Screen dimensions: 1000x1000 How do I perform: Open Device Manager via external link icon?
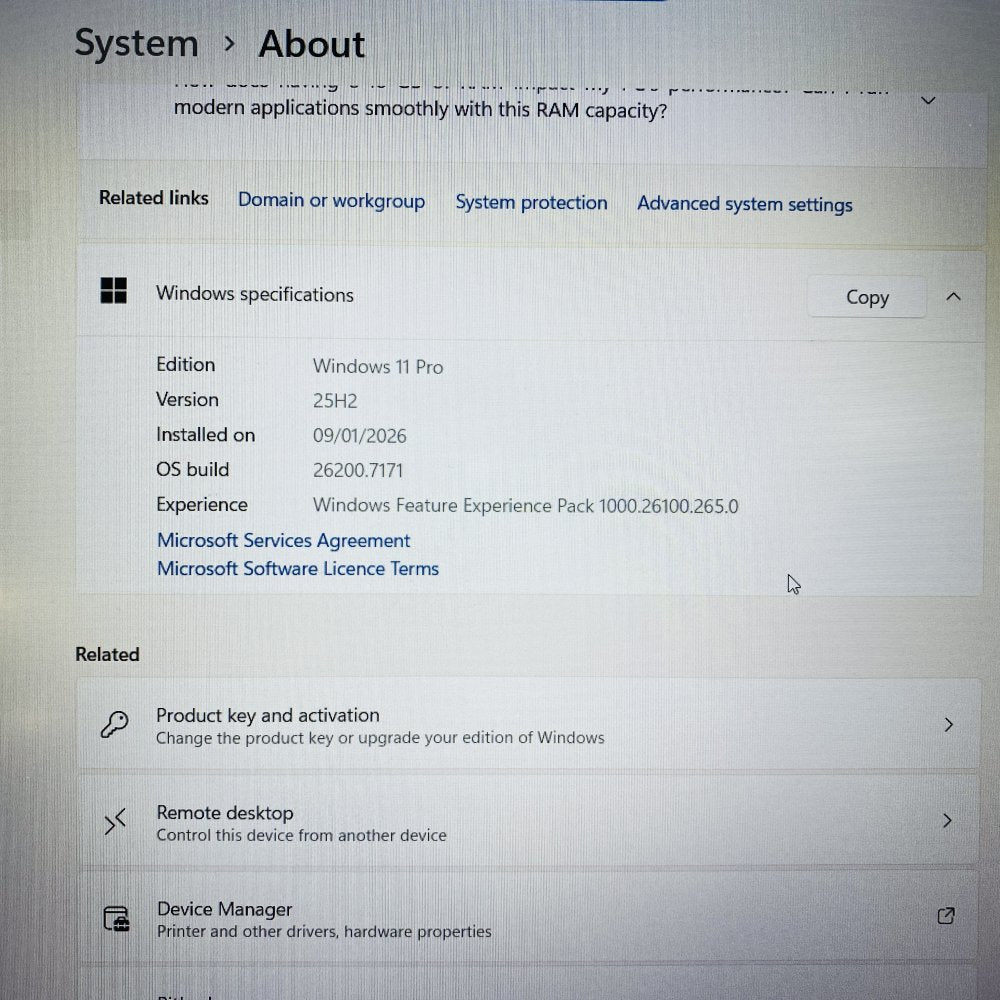(x=946, y=916)
